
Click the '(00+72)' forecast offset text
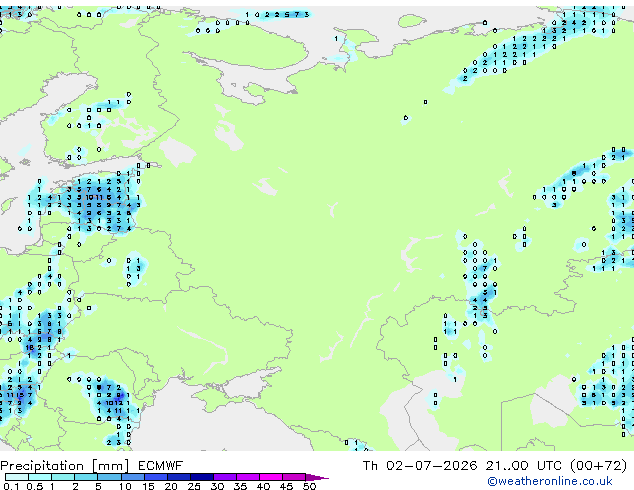tap(598, 466)
